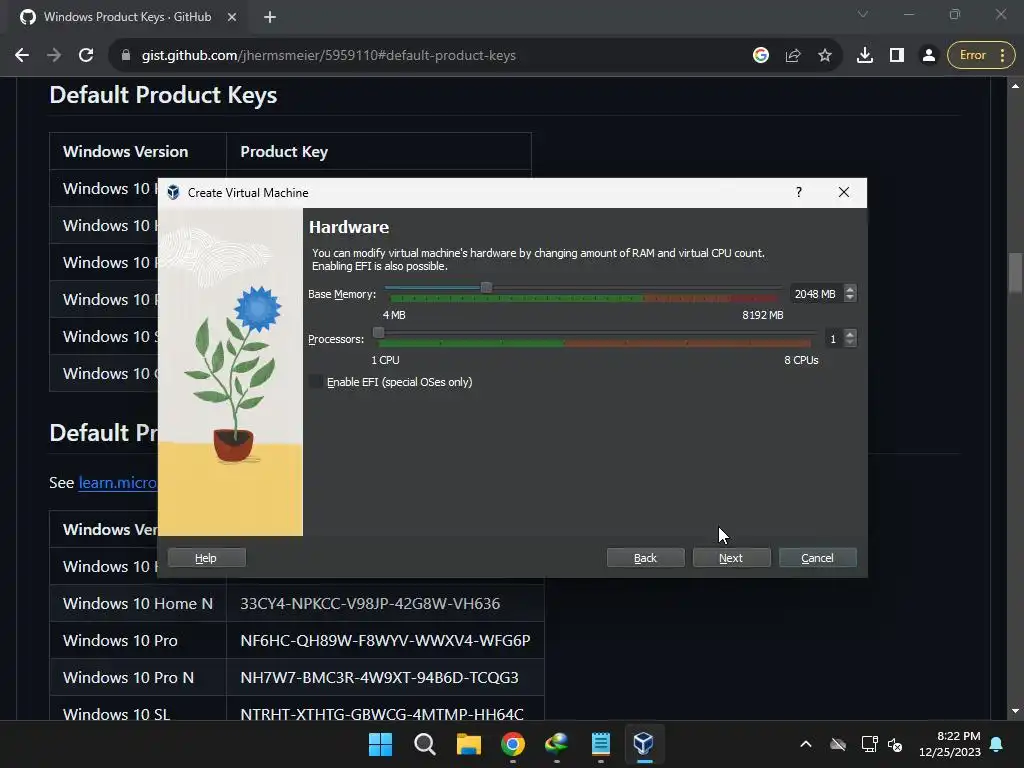Click the muted volume tray icon
The height and width of the screenshot is (768, 1024).
pos(895,744)
